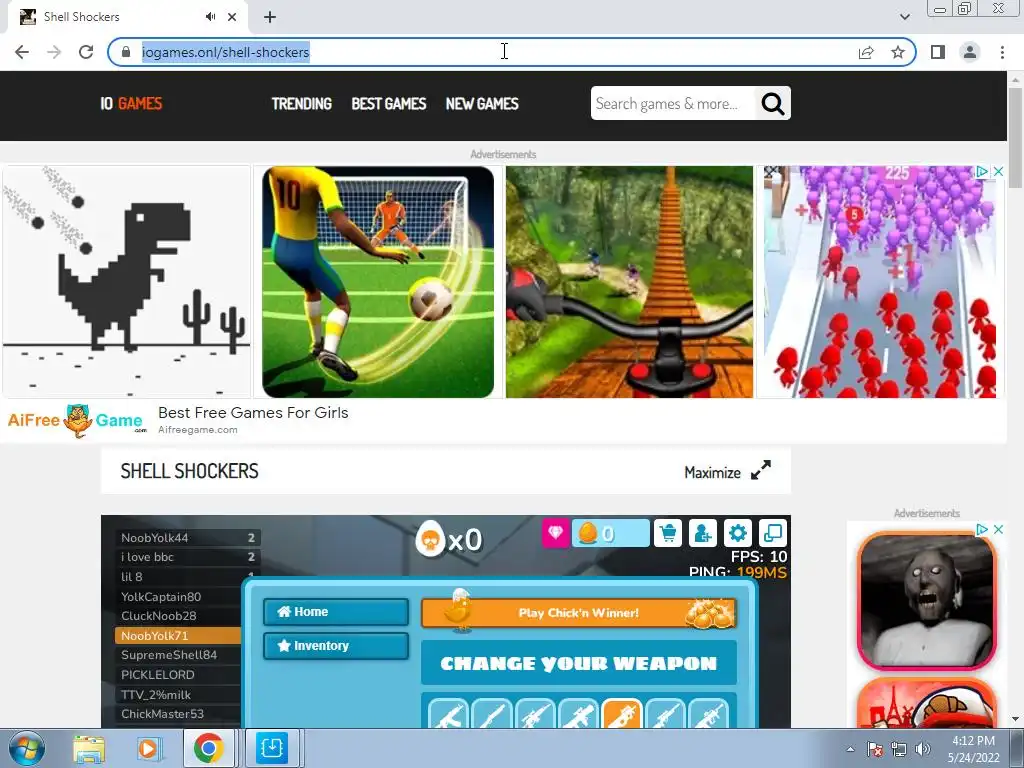
Task: Click player PICKLELORD in leaderboard
Action: pos(178,675)
